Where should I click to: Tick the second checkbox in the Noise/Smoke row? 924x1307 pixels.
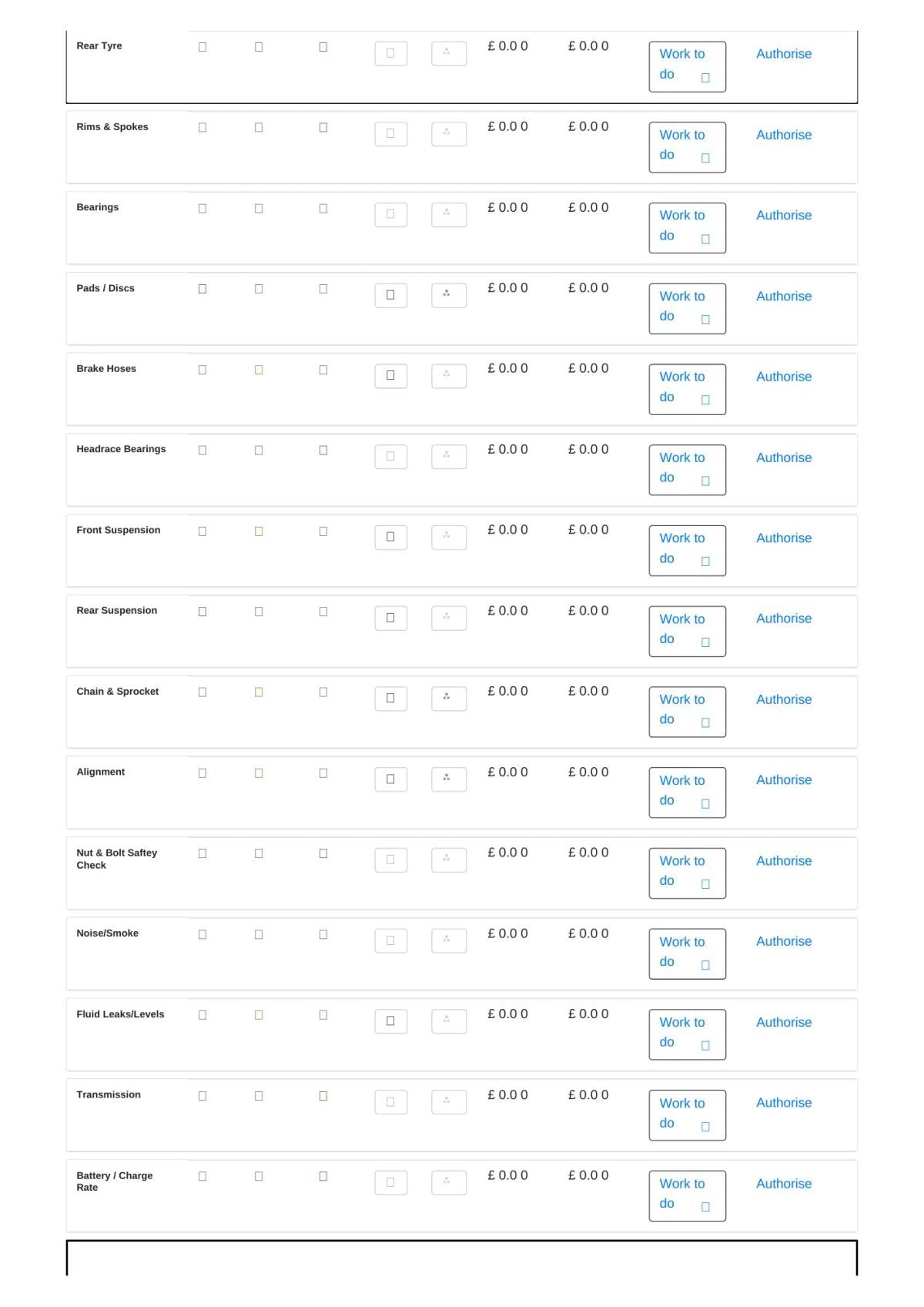pos(259,934)
